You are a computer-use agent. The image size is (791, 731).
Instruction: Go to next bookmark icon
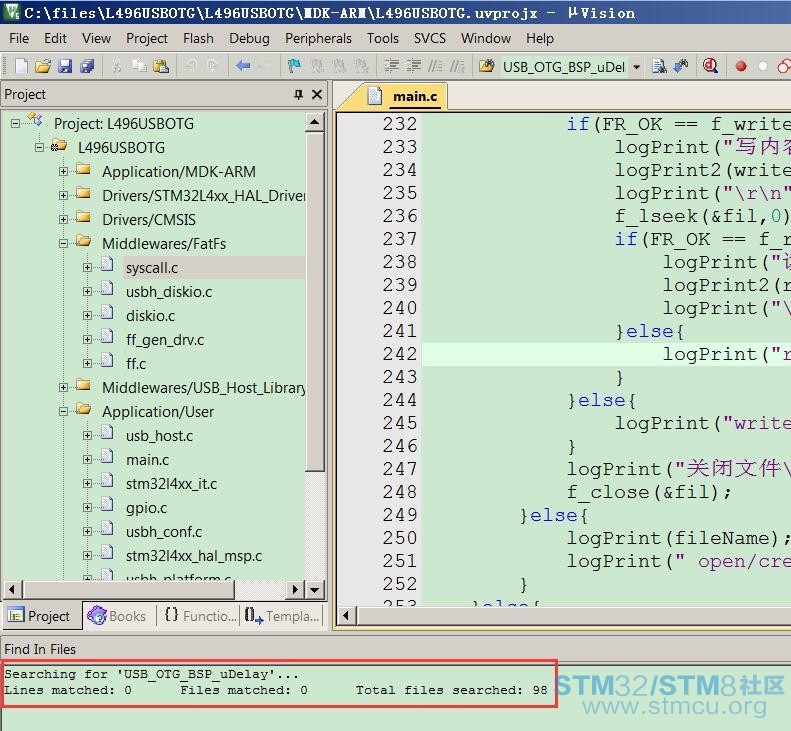[x=338, y=66]
